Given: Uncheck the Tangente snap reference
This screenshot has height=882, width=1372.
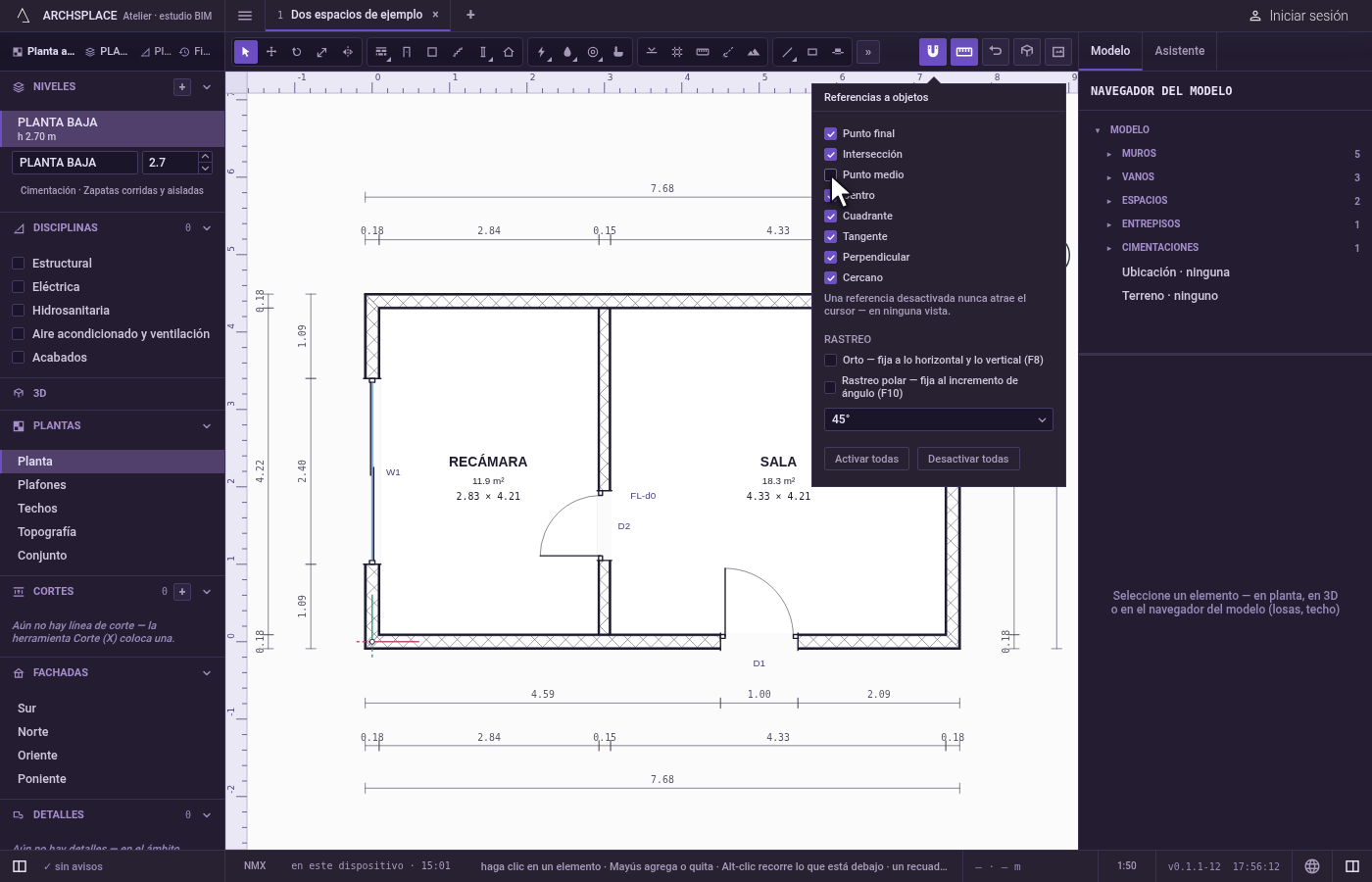Looking at the screenshot, I should (830, 236).
